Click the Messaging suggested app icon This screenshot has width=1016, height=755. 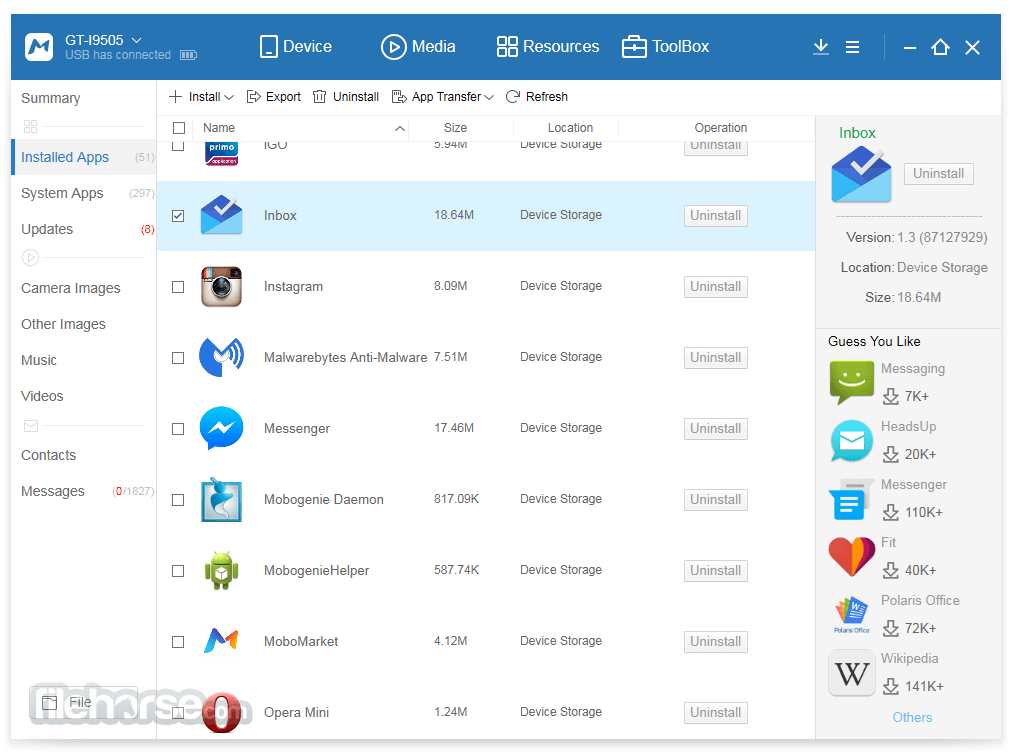[x=851, y=382]
